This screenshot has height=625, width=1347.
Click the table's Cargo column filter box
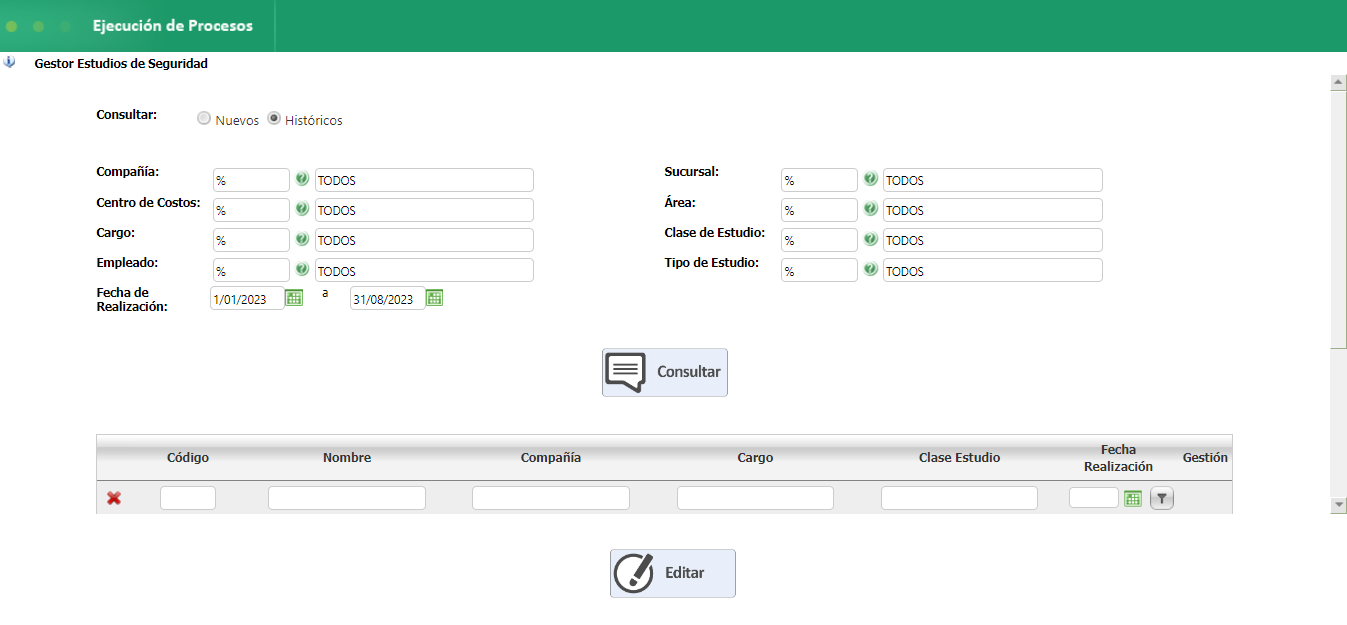pyautogui.click(x=755, y=498)
